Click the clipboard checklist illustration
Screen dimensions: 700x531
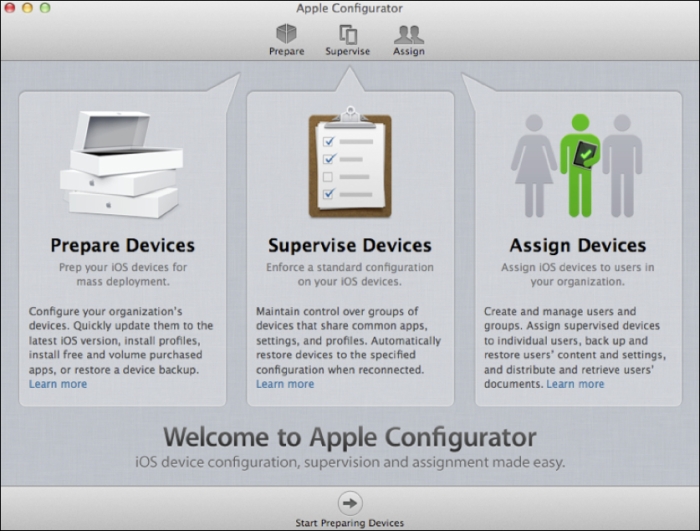coord(350,162)
